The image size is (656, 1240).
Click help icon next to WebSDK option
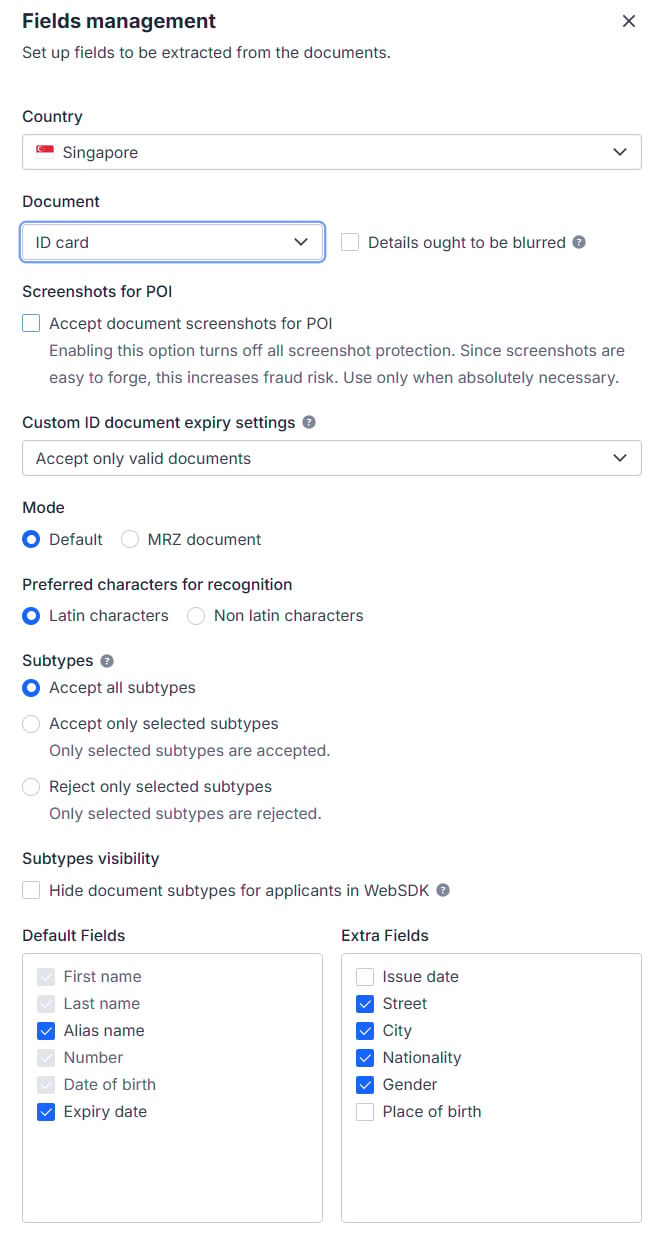tap(443, 890)
